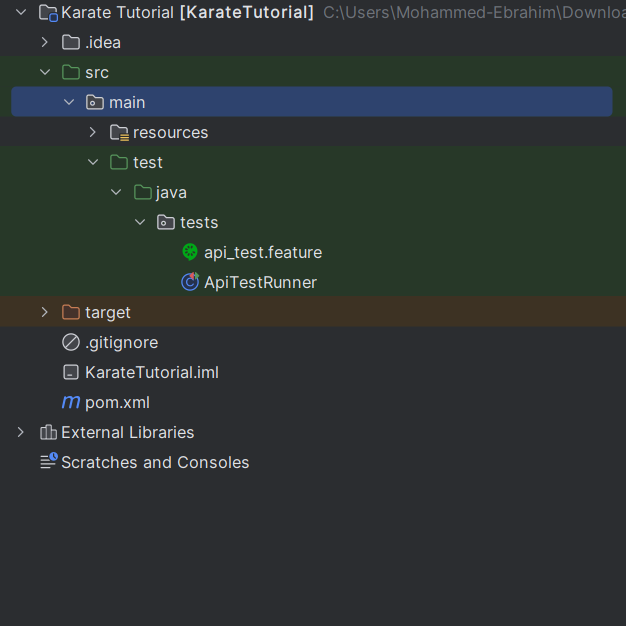This screenshot has height=626, width=626.
Task: Click the External Libraries icon
Action: tap(48, 432)
